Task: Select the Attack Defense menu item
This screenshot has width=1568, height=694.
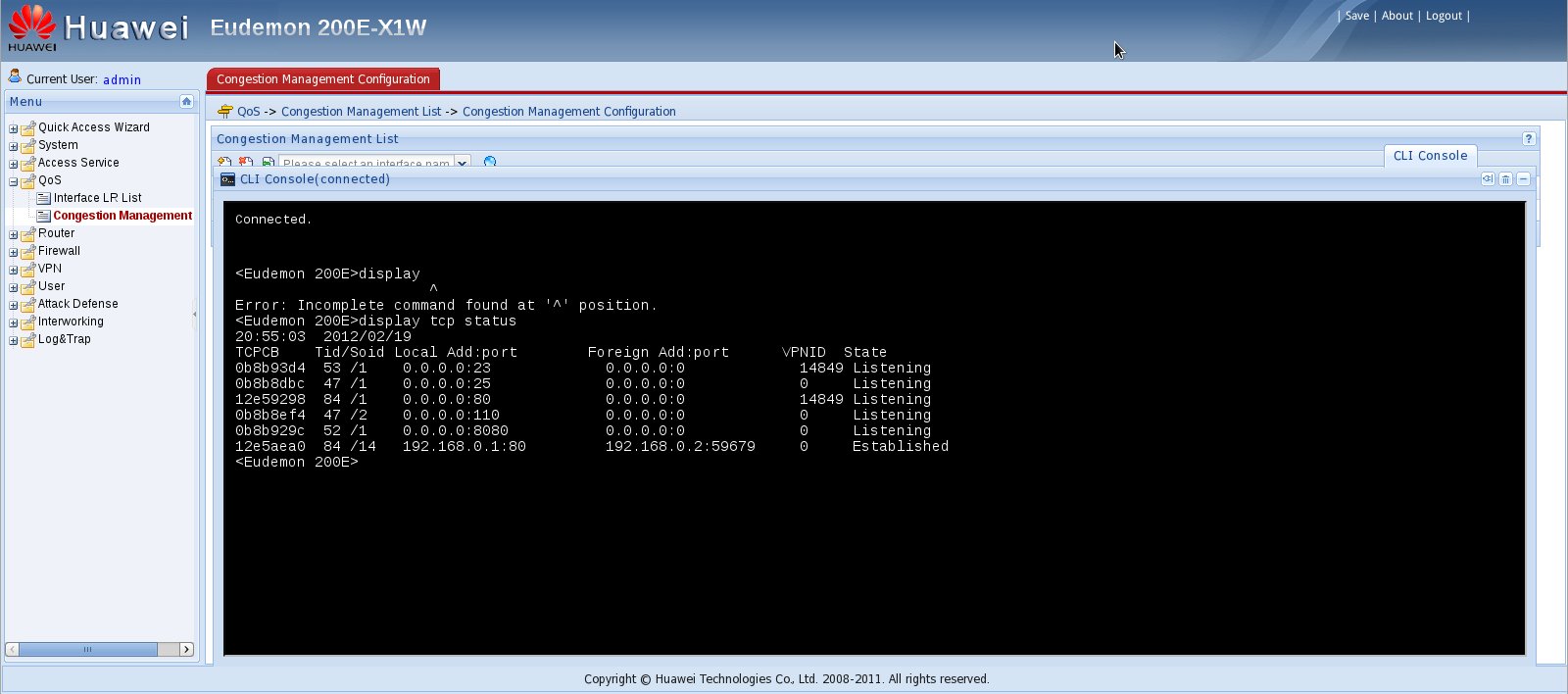Action: click(77, 304)
